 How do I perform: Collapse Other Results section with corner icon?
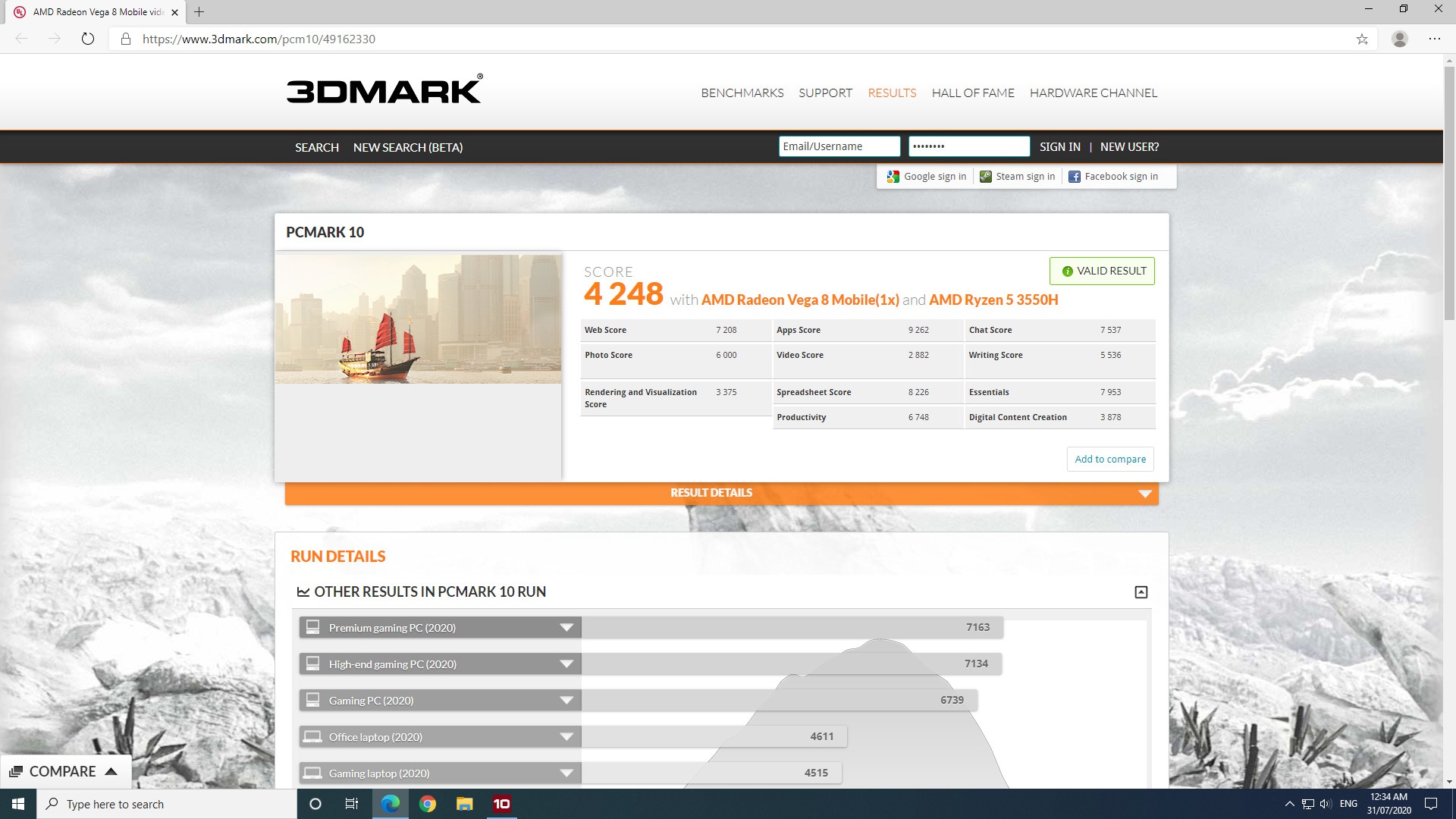point(1141,592)
